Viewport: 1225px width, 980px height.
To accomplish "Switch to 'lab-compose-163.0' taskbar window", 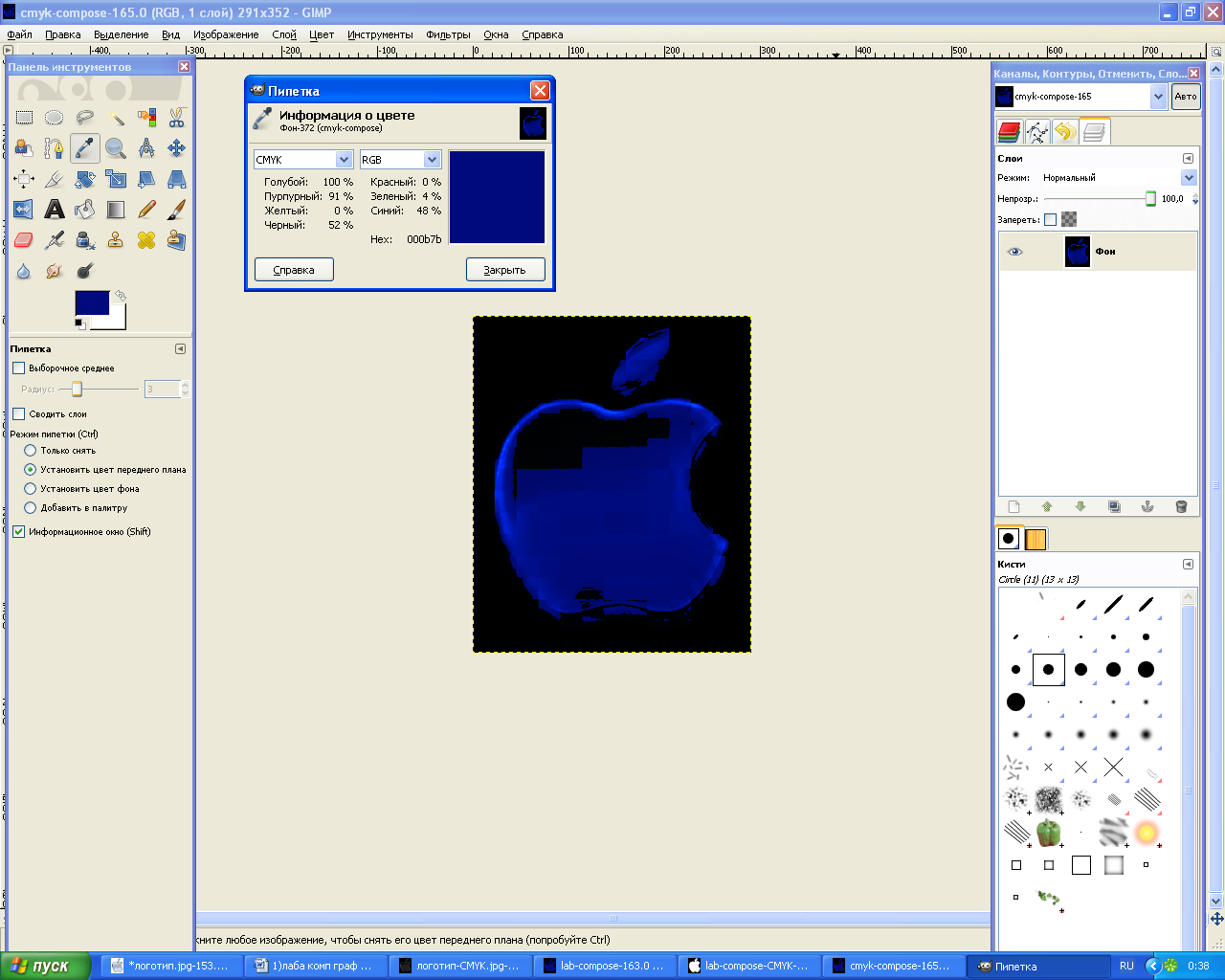I will [x=605, y=966].
